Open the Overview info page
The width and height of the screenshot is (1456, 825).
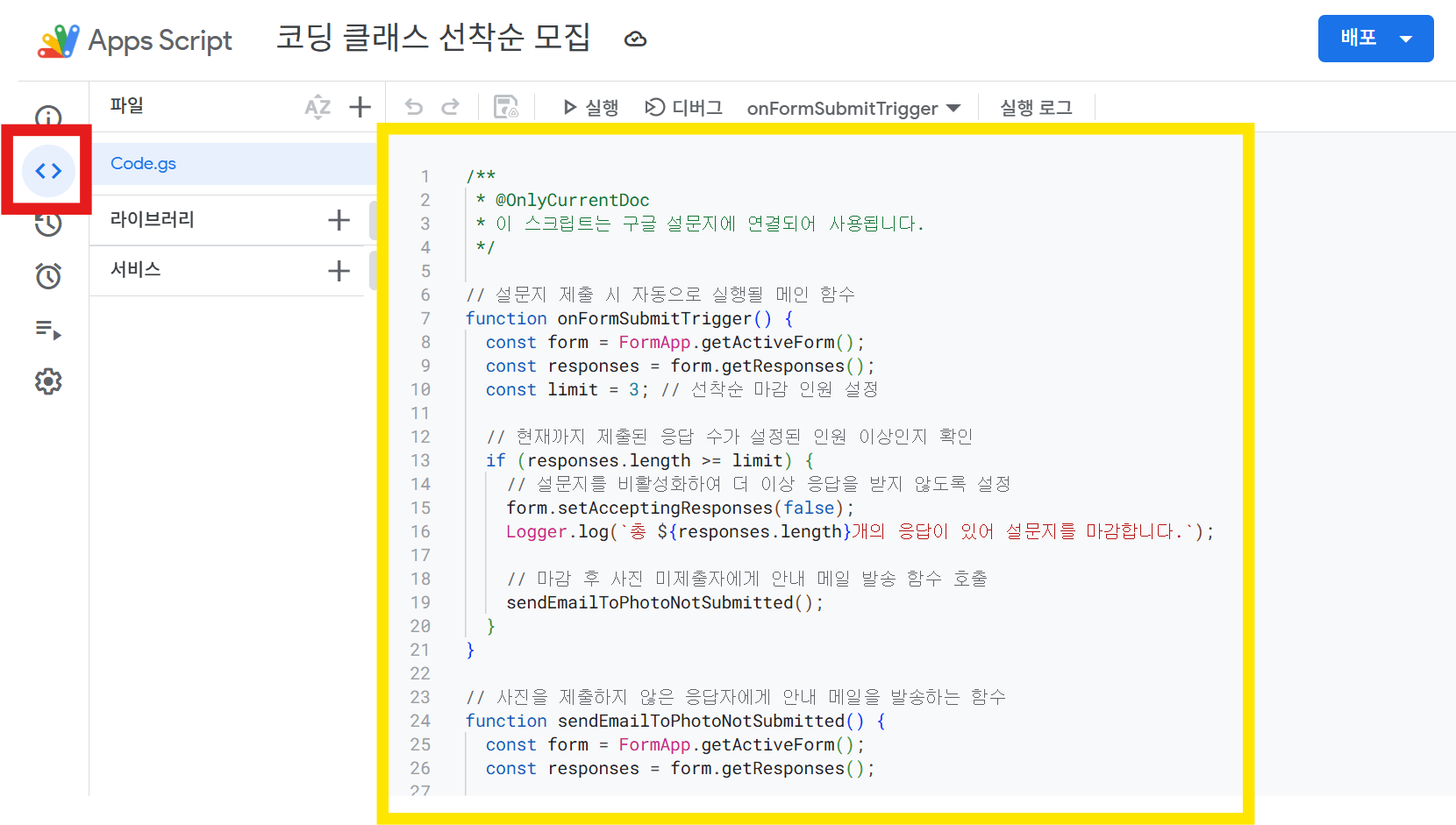(x=48, y=117)
